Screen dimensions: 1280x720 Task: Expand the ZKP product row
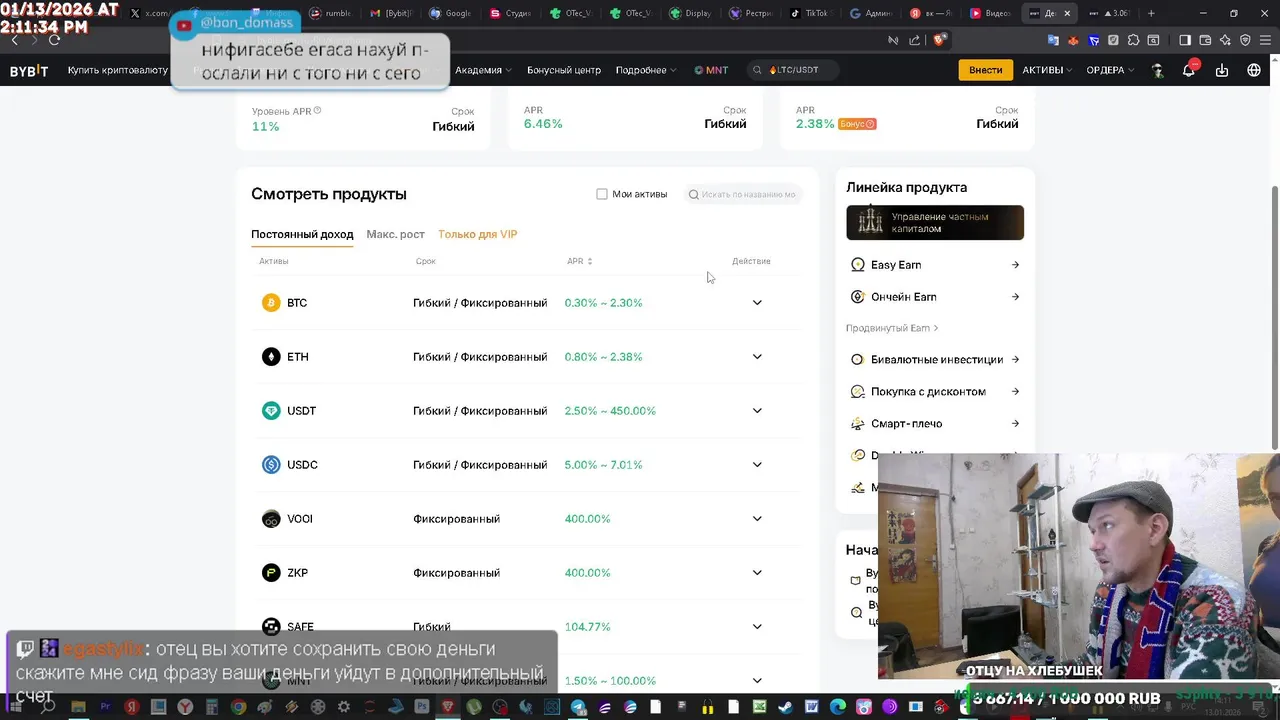pos(757,572)
